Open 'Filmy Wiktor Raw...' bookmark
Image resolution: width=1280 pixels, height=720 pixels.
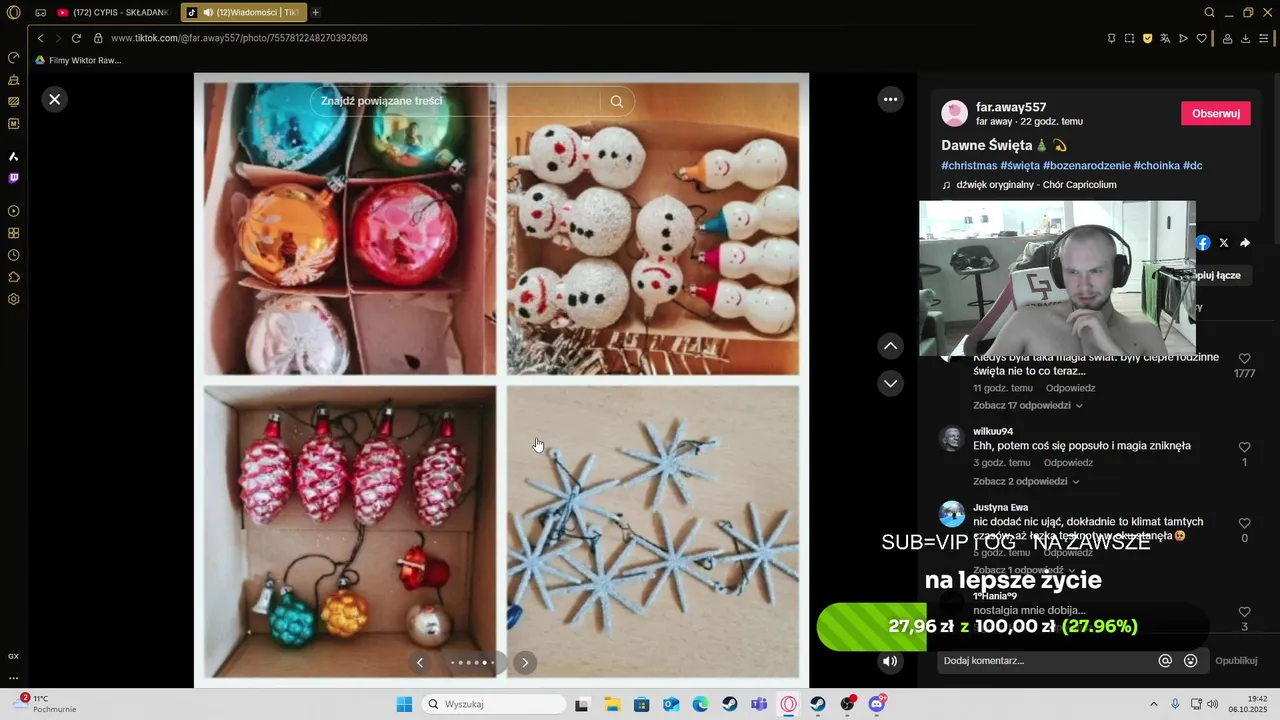[x=78, y=60]
